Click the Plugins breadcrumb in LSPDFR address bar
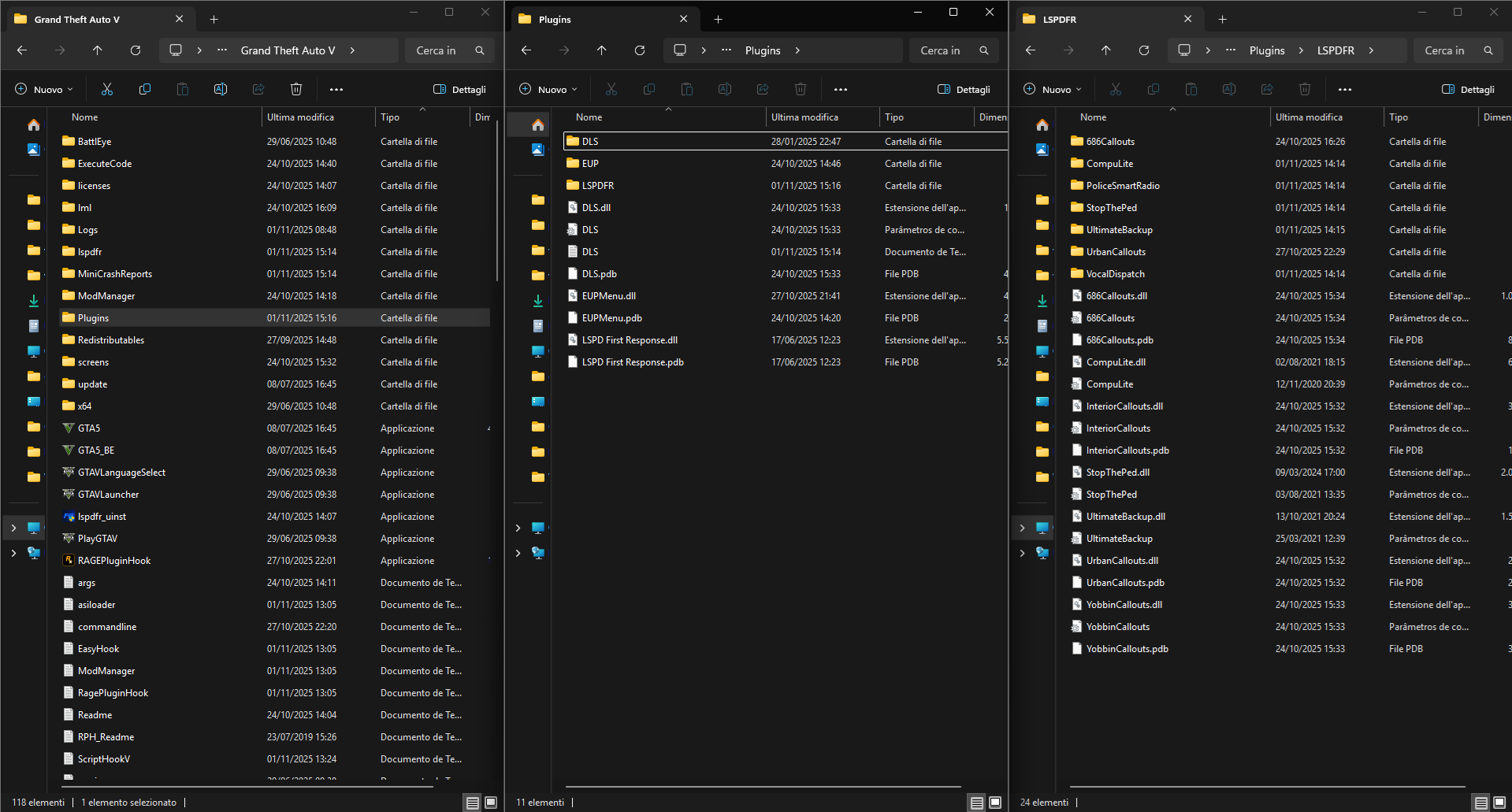Image resolution: width=1512 pixels, height=812 pixels. pyautogui.click(x=1267, y=50)
